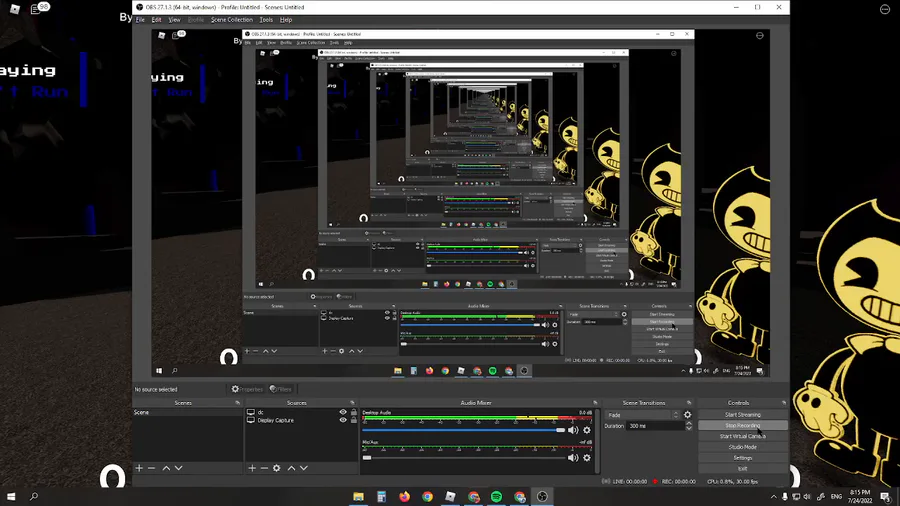Mute Mic/Aux speaker icon
The image size is (900, 506).
[573, 458]
